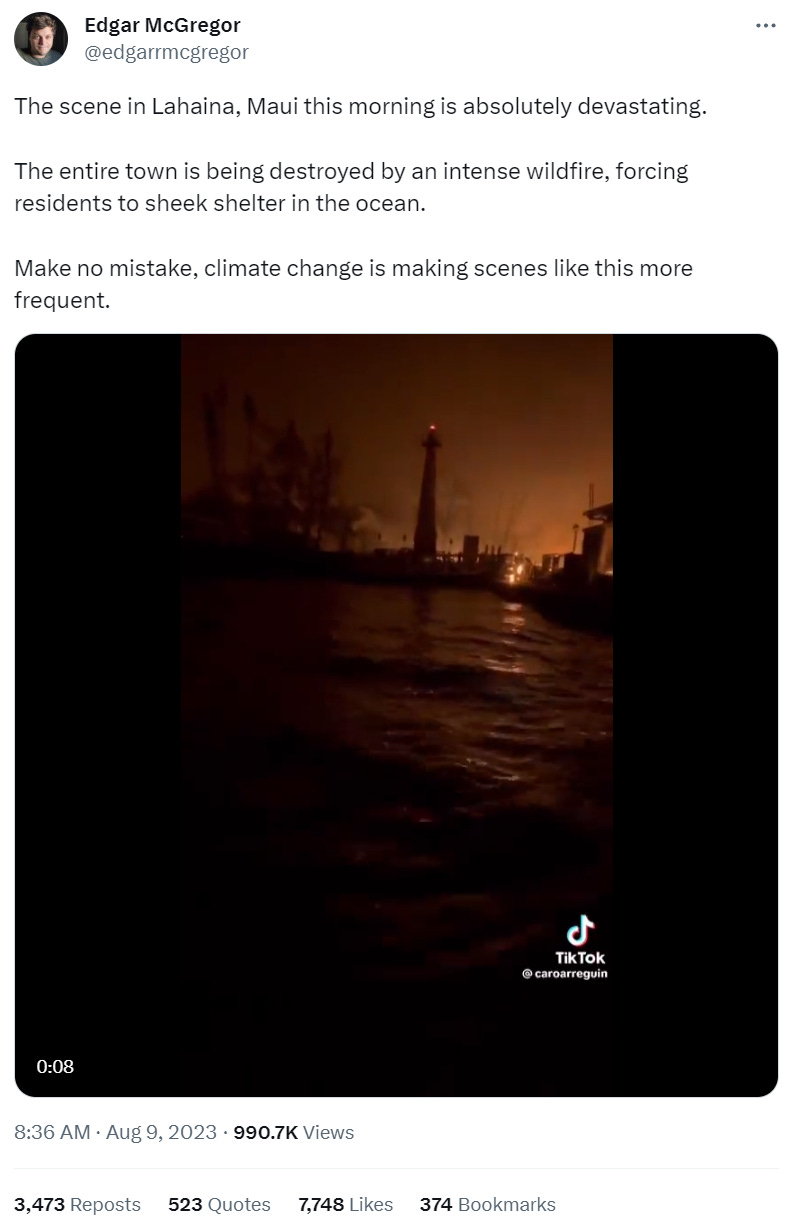The width and height of the screenshot is (796, 1228).
Task: View the 990.7K Views analytics
Action: click(293, 1132)
